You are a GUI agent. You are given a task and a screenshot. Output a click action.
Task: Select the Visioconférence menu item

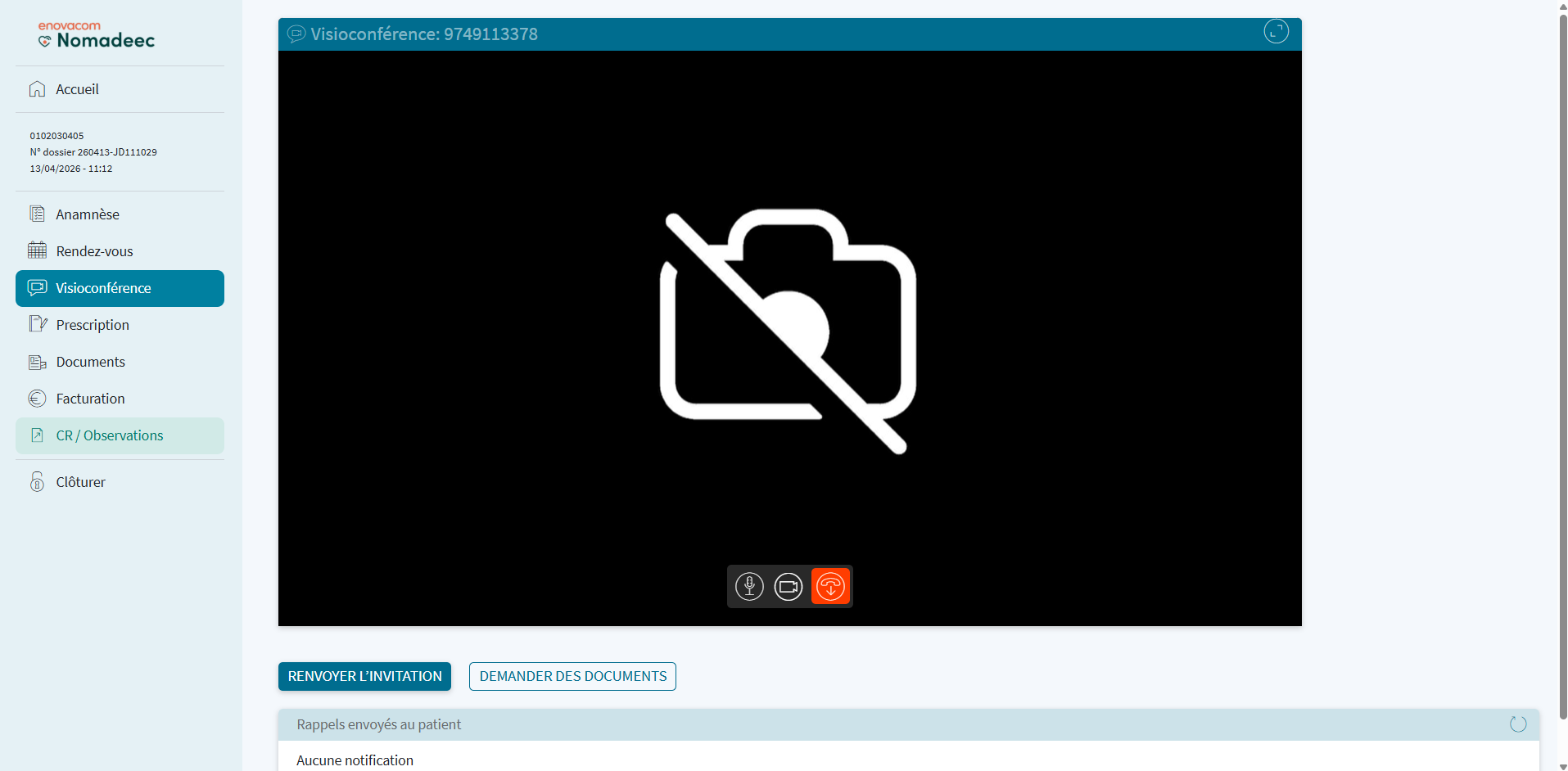pyautogui.click(x=120, y=288)
